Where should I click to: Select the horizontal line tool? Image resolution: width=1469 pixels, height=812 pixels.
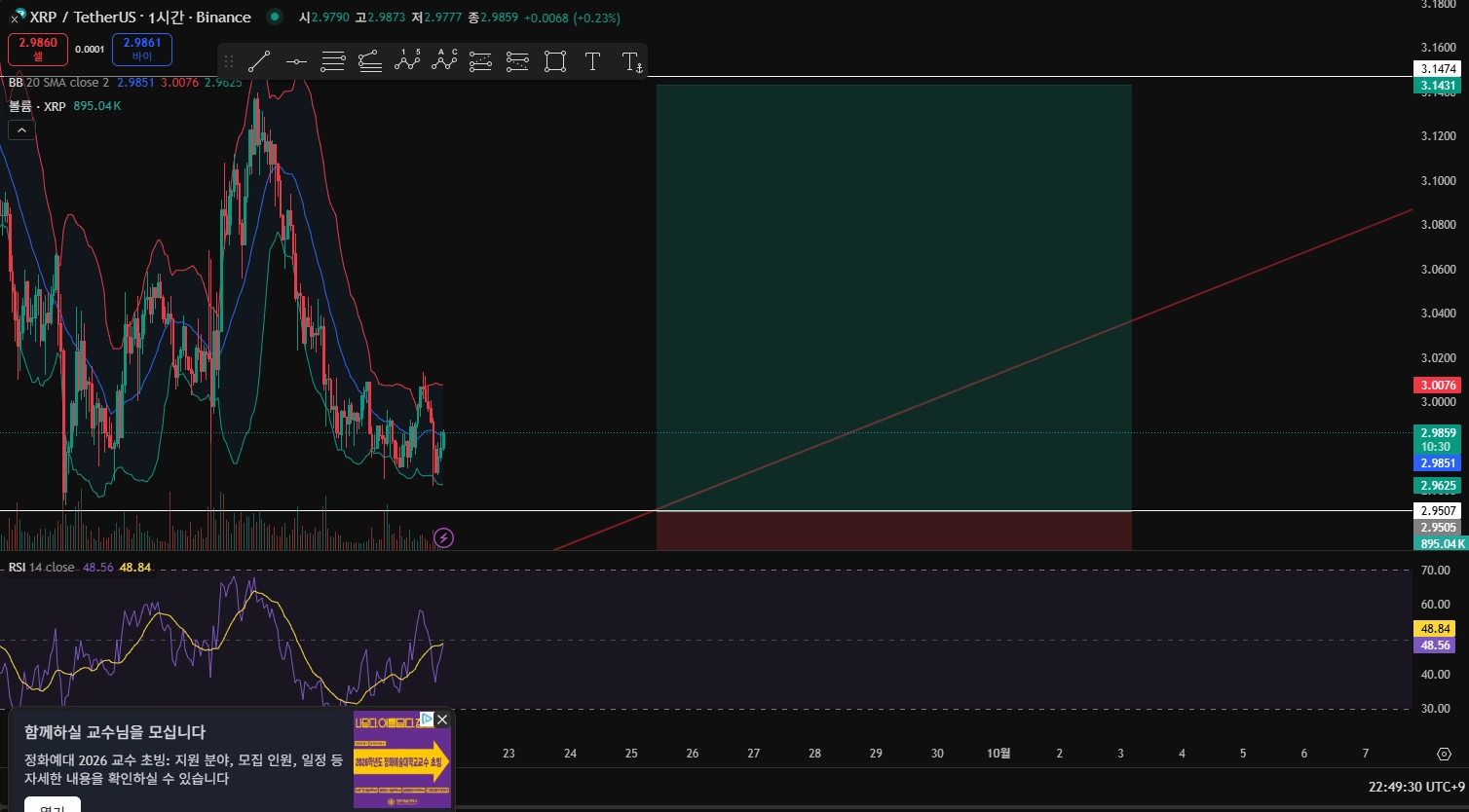(296, 62)
